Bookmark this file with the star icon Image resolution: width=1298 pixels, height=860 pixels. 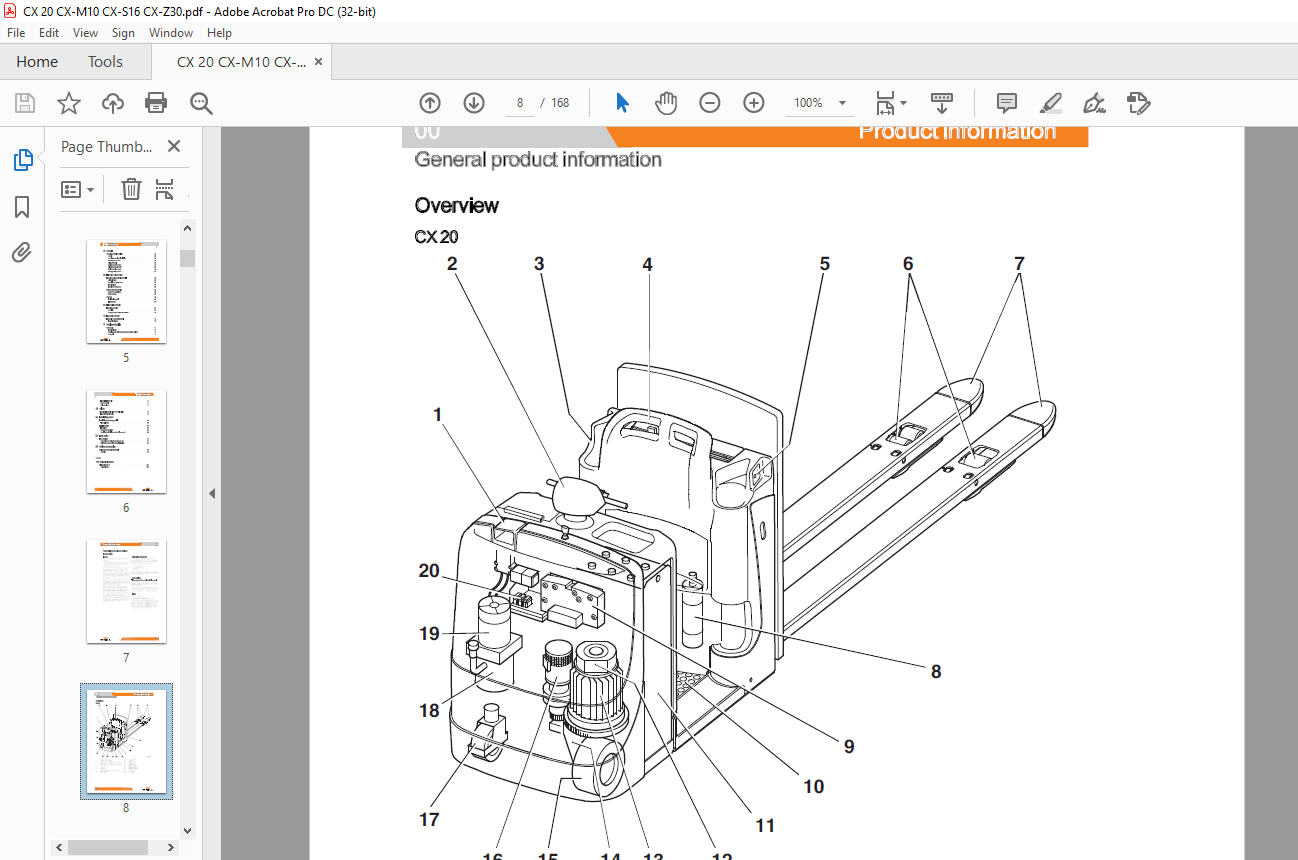tap(68, 103)
